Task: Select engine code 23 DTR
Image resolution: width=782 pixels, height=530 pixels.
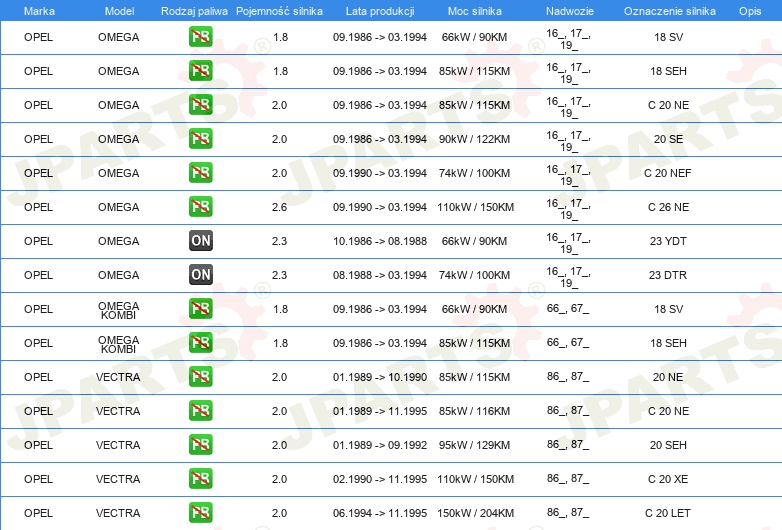Action: 668,275
